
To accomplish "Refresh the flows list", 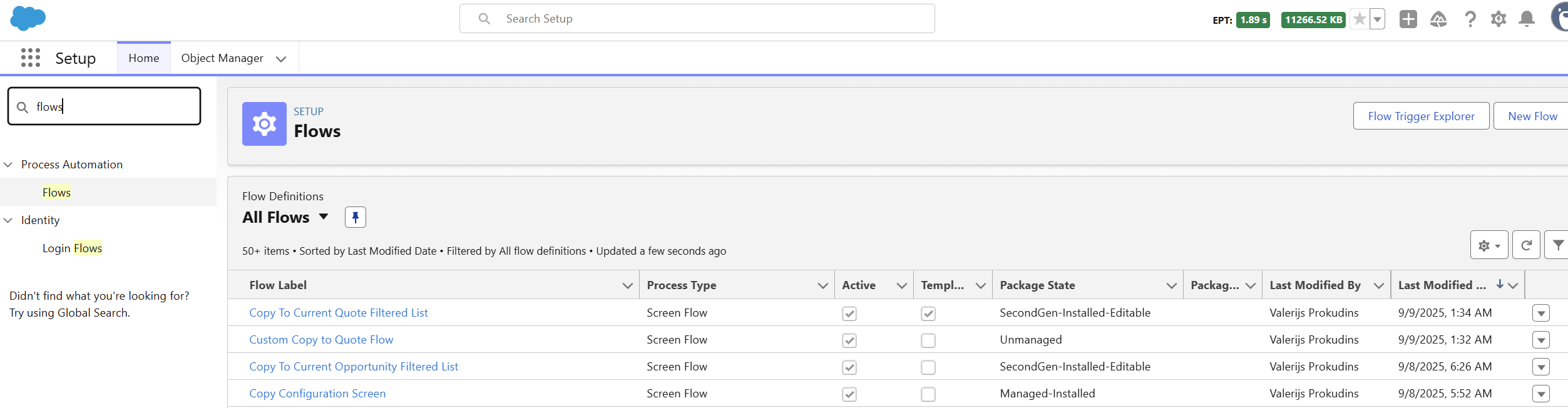I will click(x=1526, y=245).
